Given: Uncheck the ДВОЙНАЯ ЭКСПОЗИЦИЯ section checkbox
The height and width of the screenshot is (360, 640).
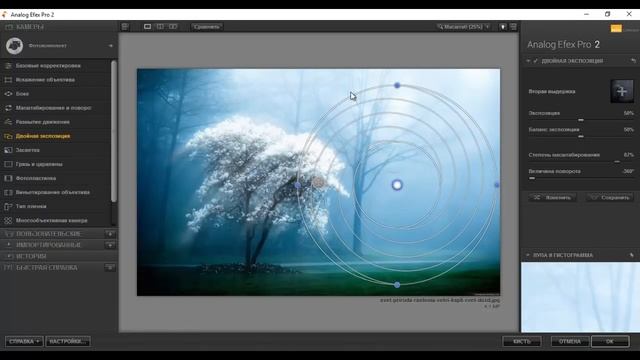Looking at the screenshot, I should click(536, 61).
